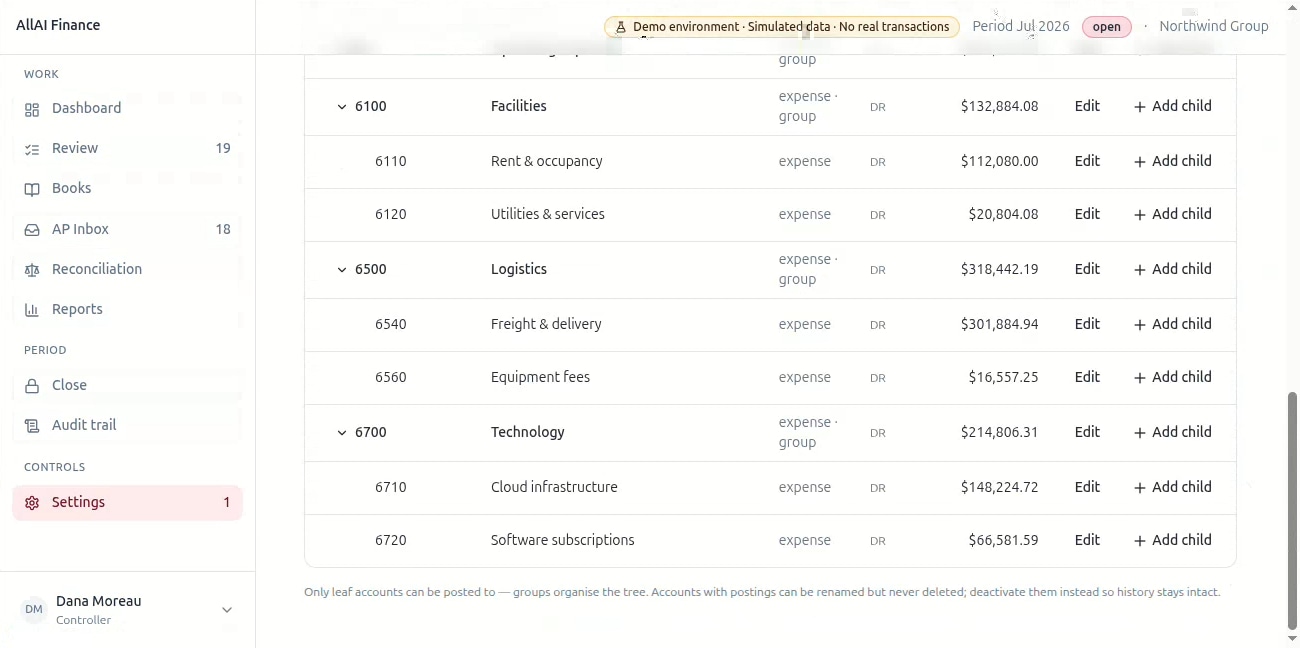Click AllAI Finance app title
This screenshot has width=1300, height=648.
pos(58,25)
